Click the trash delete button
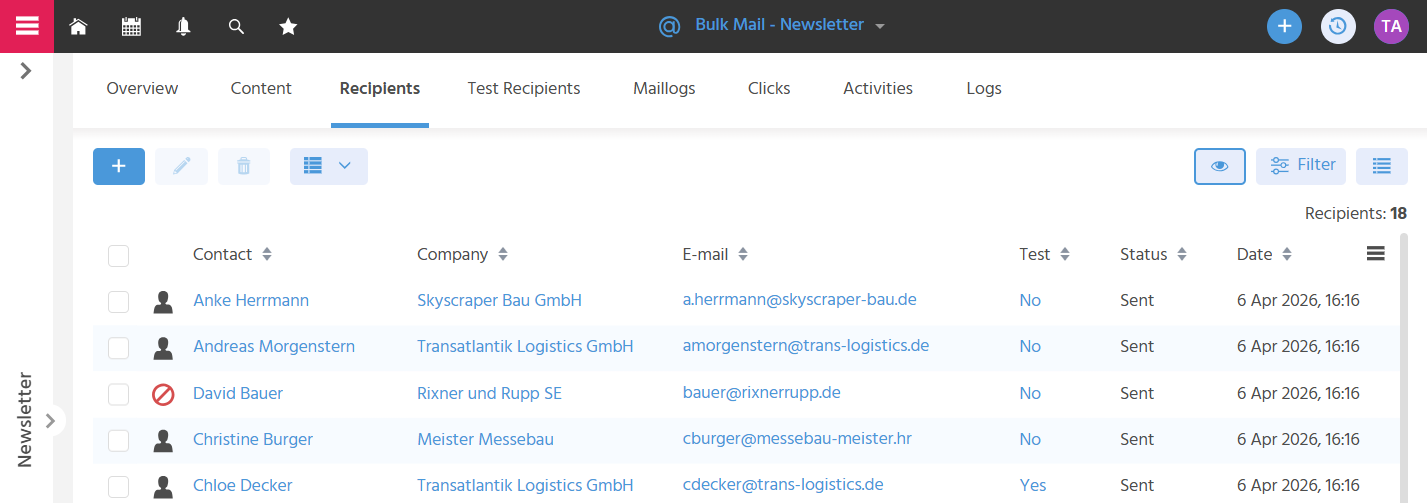This screenshot has width=1427, height=503. click(243, 166)
